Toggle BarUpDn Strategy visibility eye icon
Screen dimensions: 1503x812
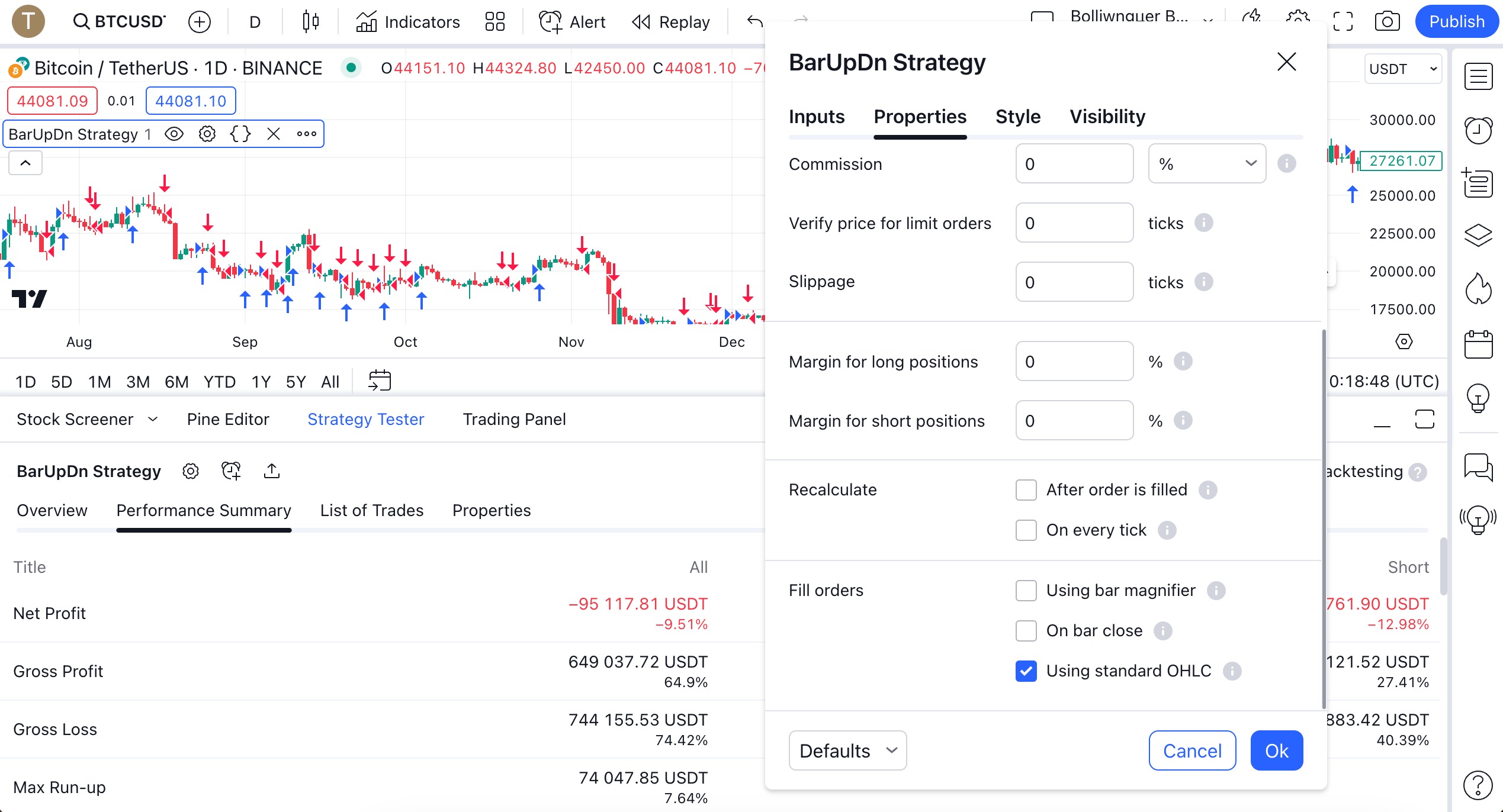point(174,134)
